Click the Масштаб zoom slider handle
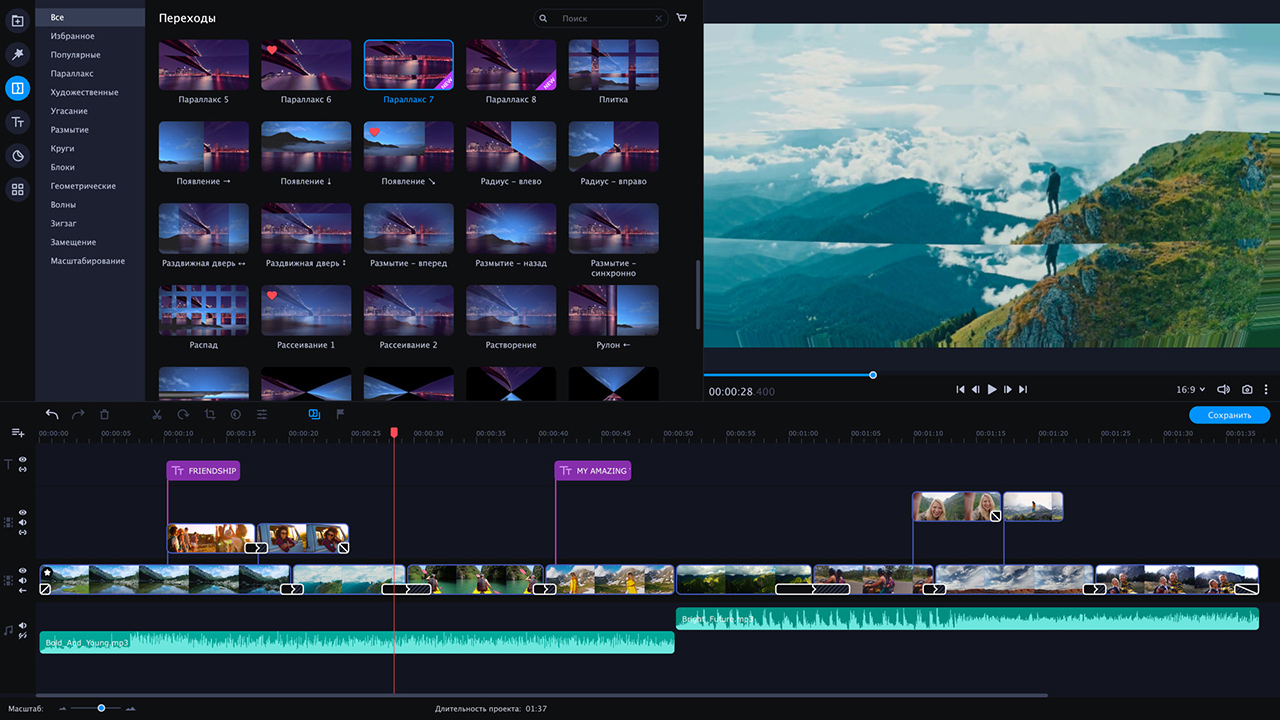 pos(101,708)
